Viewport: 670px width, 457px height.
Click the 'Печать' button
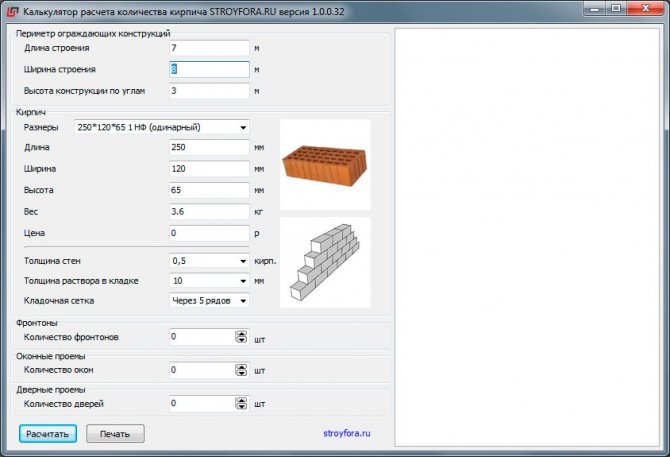pyautogui.click(x=115, y=434)
